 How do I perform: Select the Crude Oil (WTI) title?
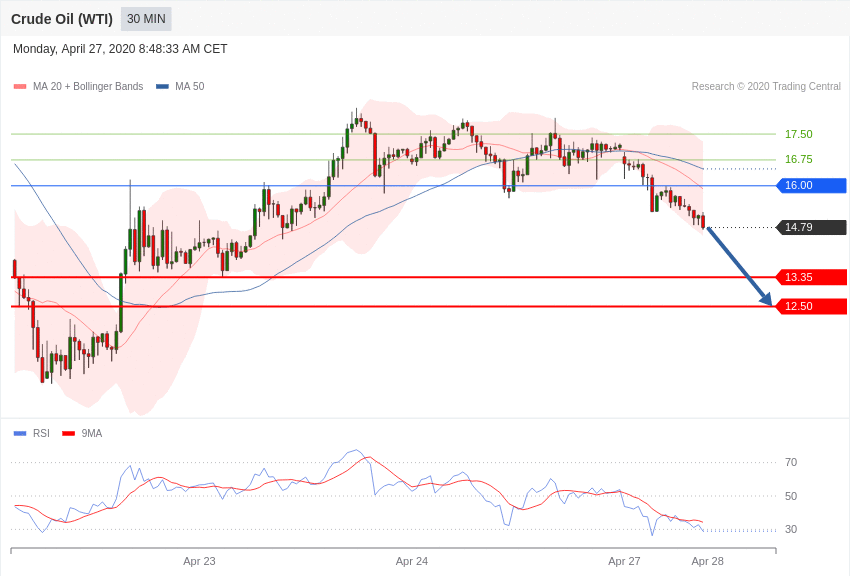pos(62,19)
